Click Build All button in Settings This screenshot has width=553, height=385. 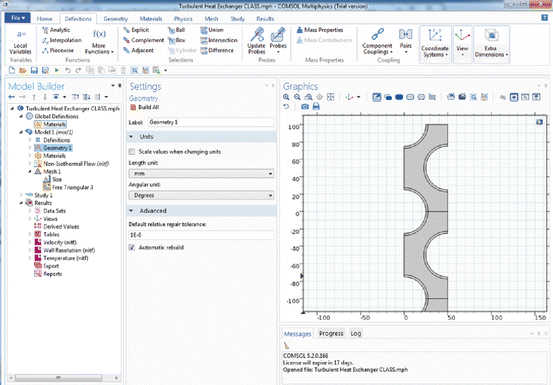tap(144, 107)
